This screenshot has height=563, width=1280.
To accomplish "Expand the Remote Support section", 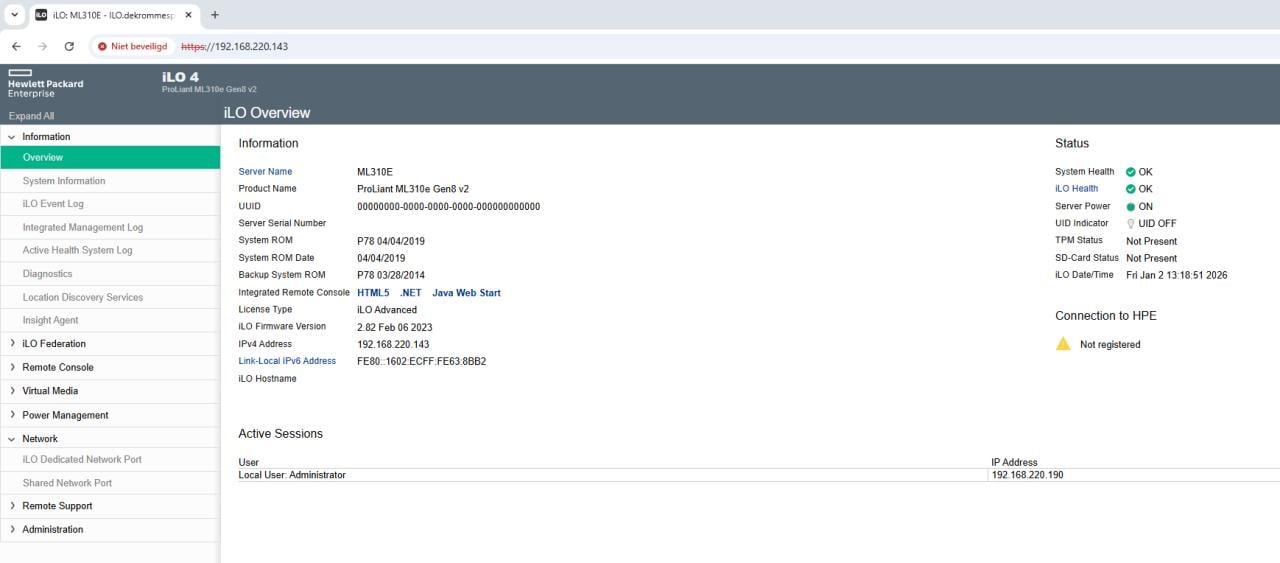I will coord(12,506).
